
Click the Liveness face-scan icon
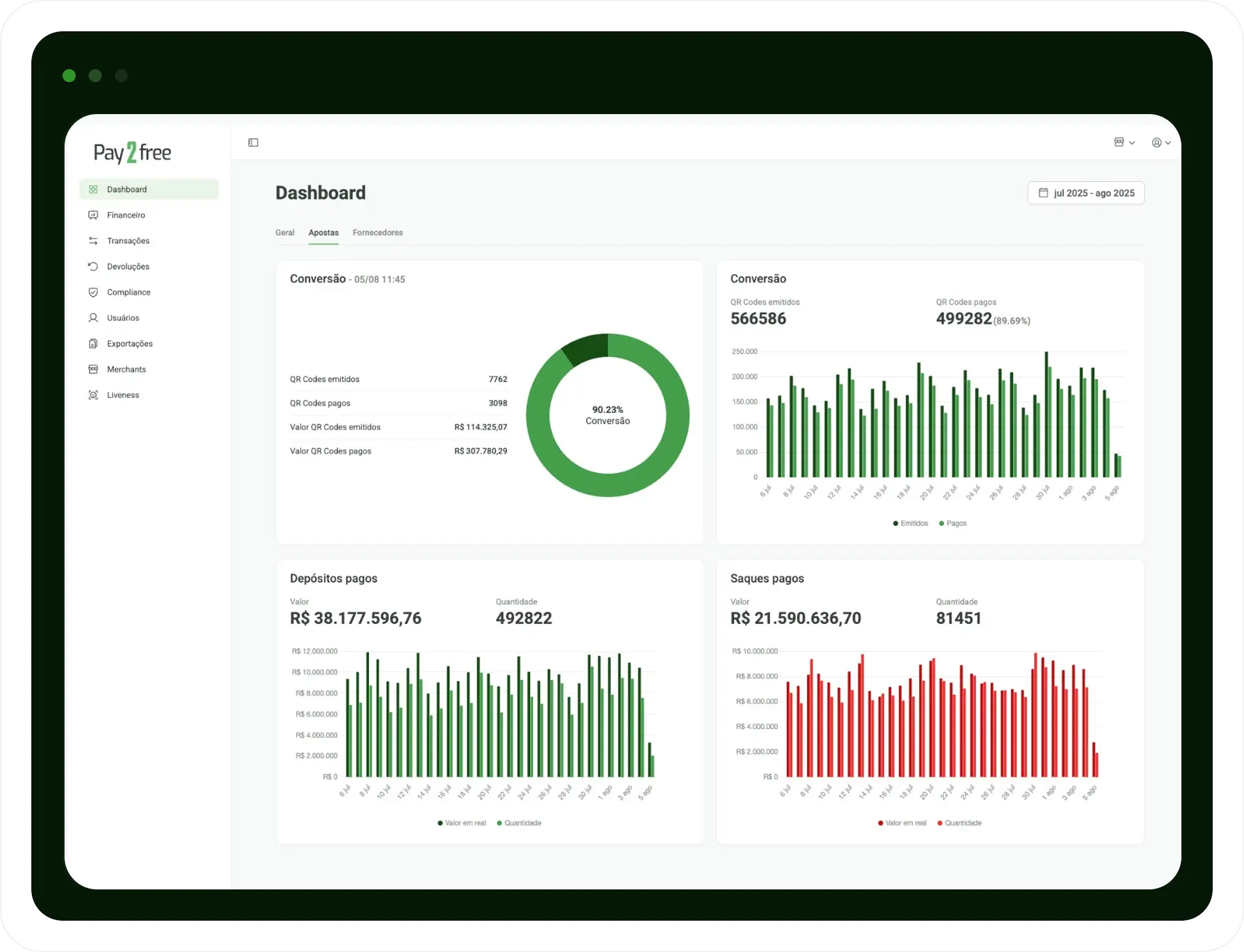click(x=93, y=395)
